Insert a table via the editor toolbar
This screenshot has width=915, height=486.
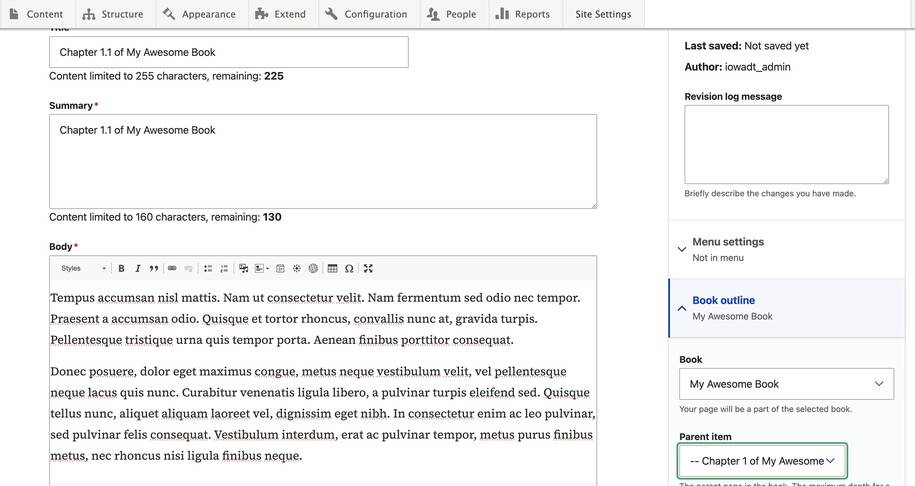pos(332,268)
